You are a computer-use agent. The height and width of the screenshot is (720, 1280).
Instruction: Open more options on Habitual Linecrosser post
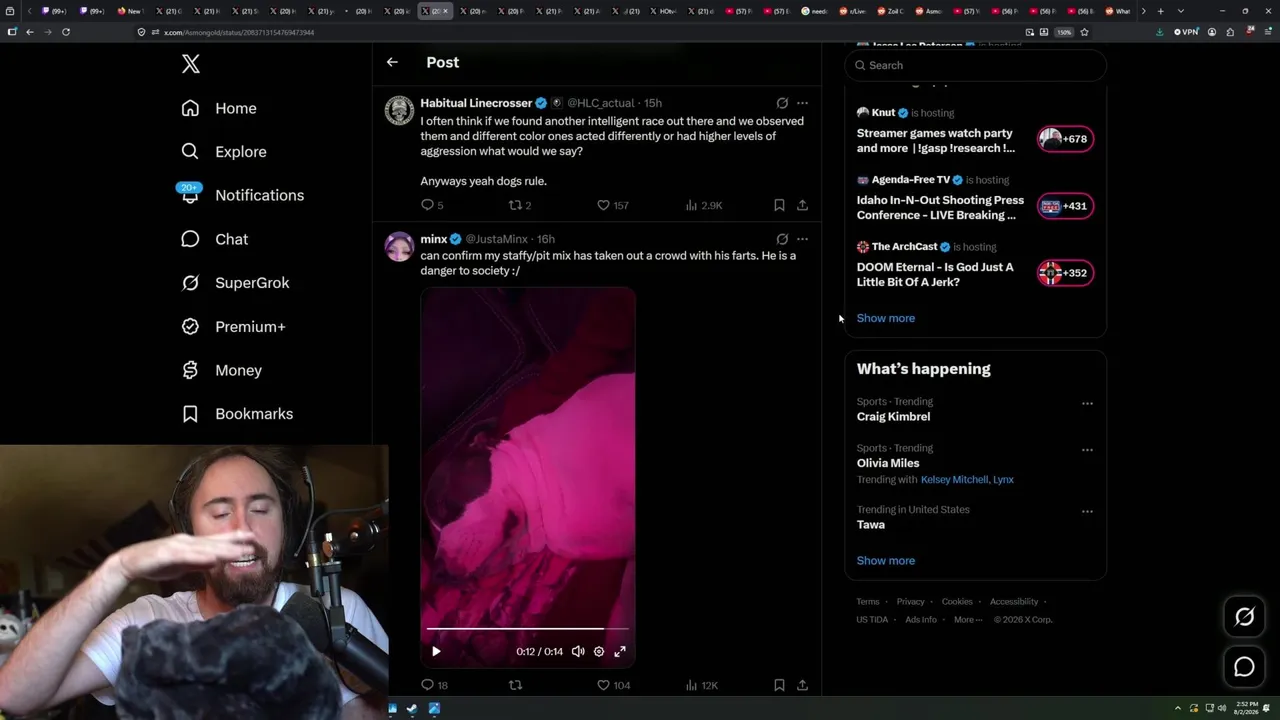802,103
